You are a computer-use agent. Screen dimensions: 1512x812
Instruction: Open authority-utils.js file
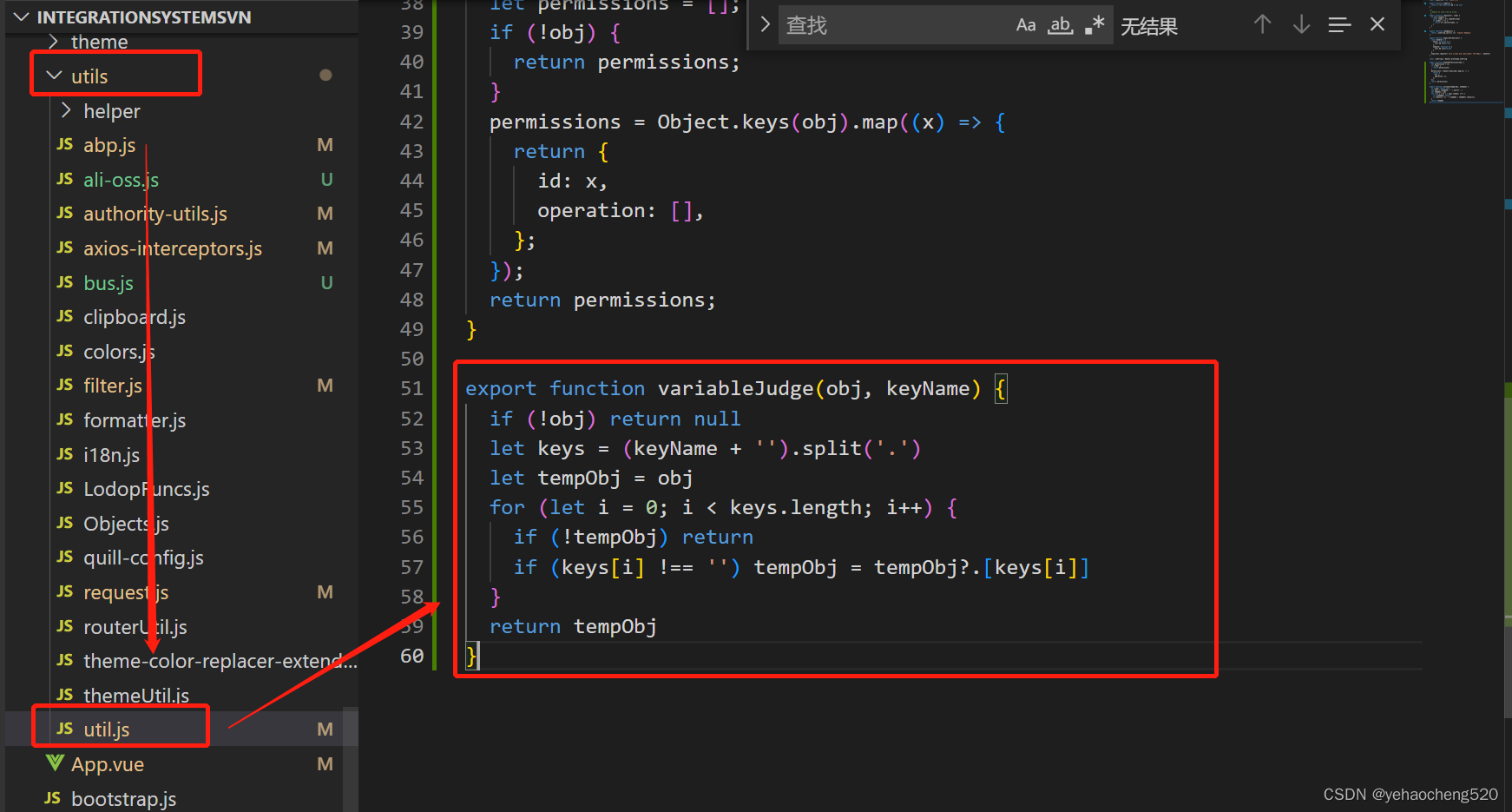pyautogui.click(x=155, y=214)
